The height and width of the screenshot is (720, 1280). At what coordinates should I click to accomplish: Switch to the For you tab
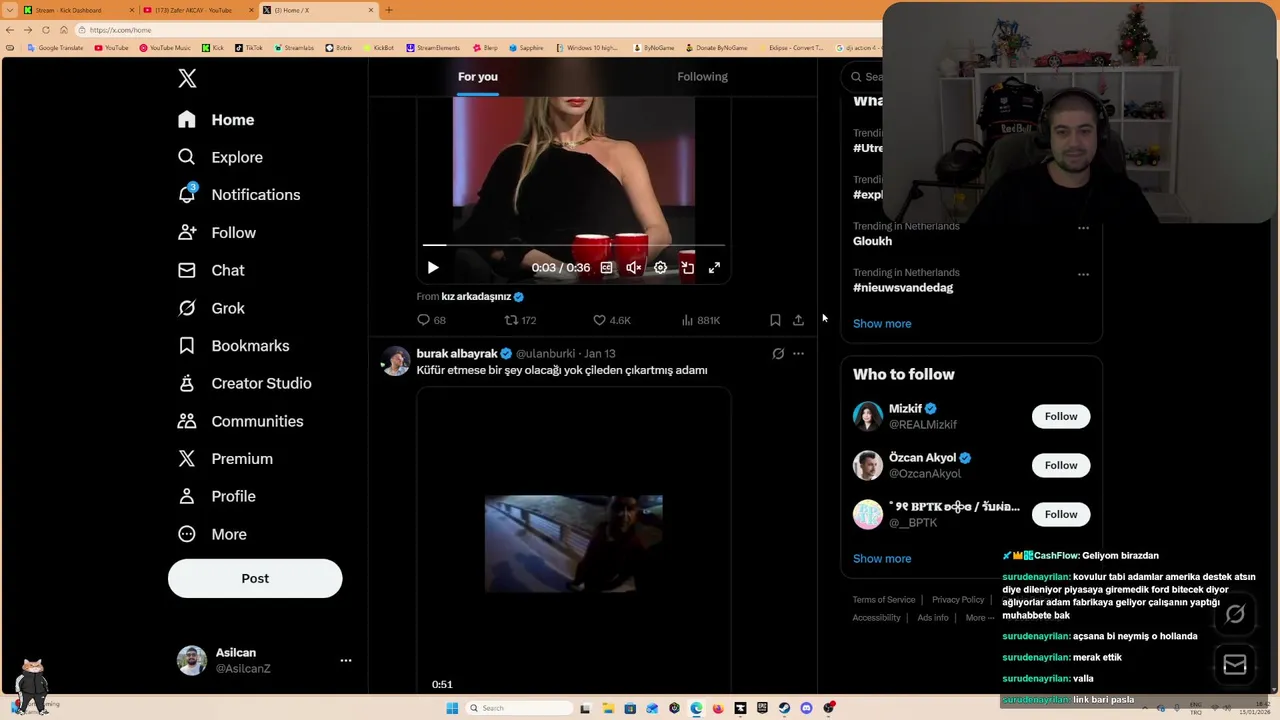coord(478,77)
